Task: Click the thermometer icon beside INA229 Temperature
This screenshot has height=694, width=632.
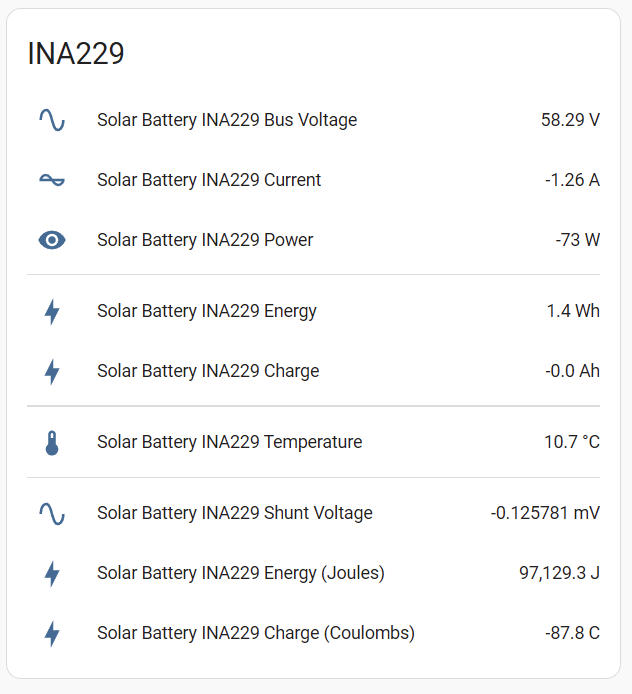Action: click(52, 442)
